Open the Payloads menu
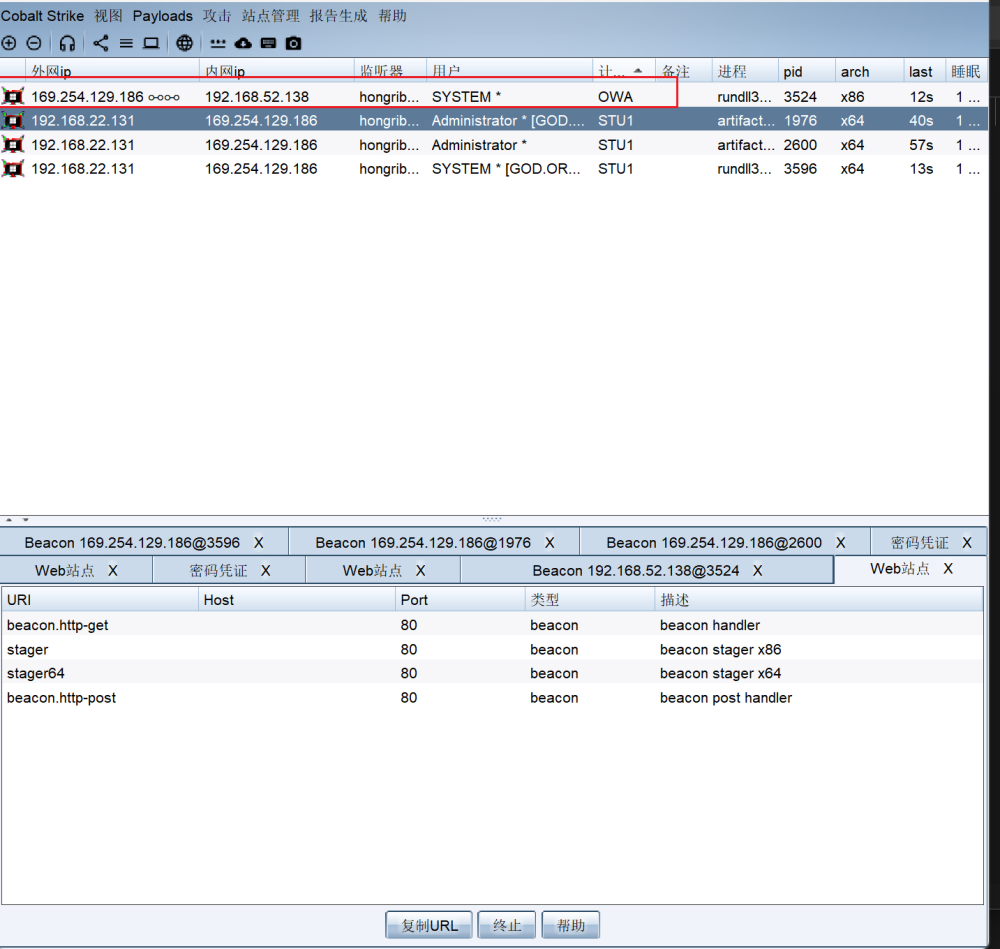Image resolution: width=1000 pixels, height=949 pixels. click(x=162, y=16)
